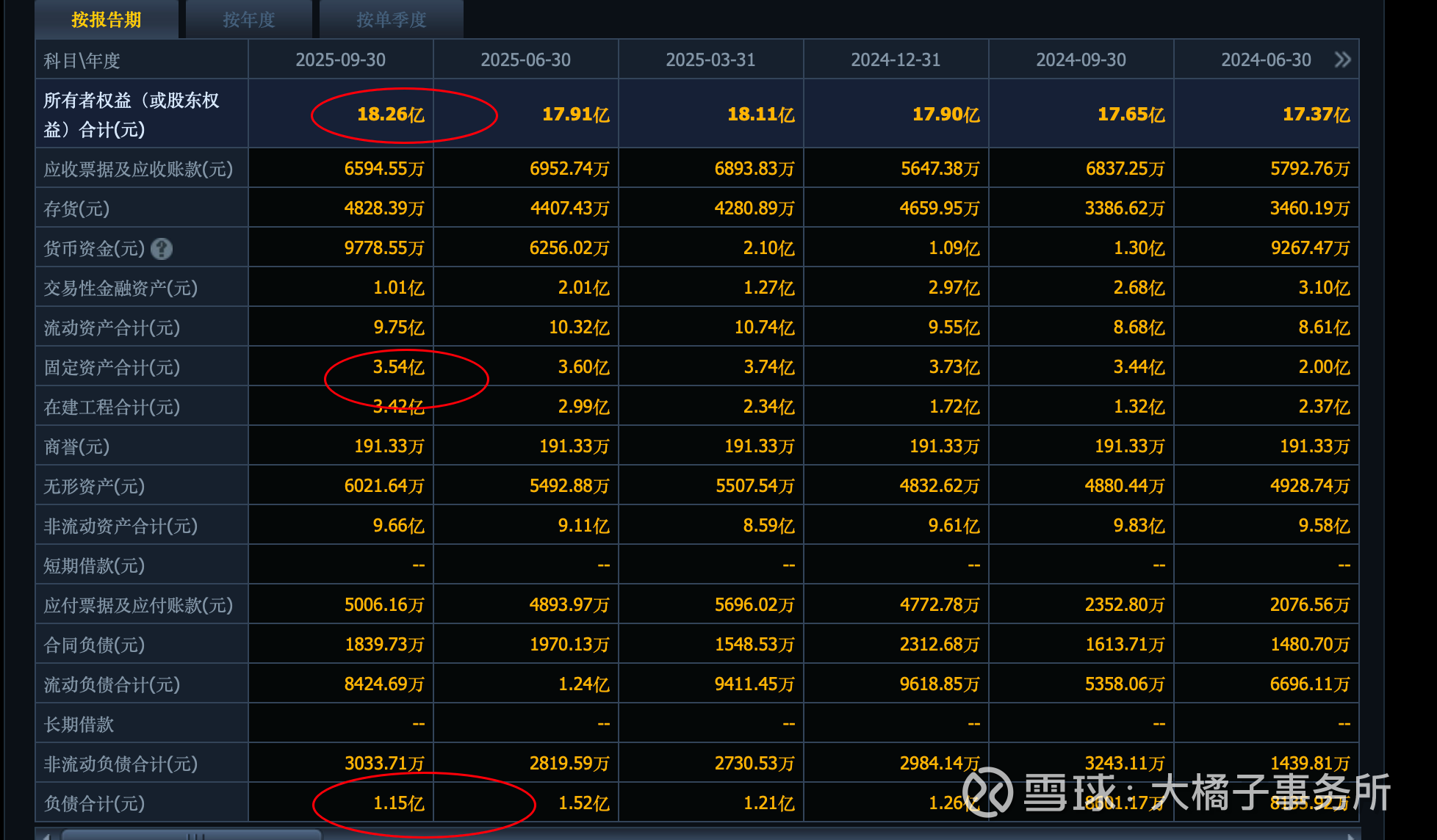Click the 2025-06-30 column header
The width and height of the screenshot is (1437, 840).
[x=525, y=59]
